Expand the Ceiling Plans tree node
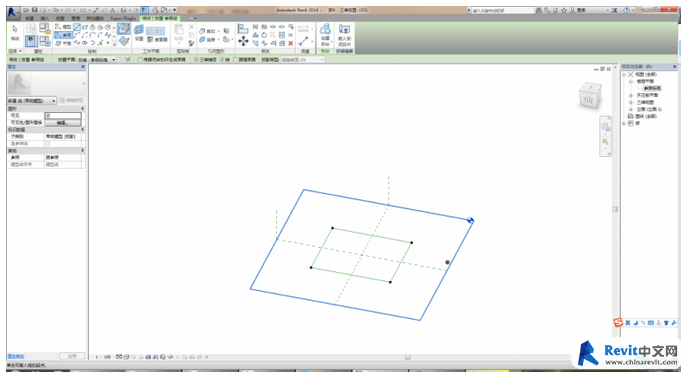The height and width of the screenshot is (374, 688). point(631,95)
